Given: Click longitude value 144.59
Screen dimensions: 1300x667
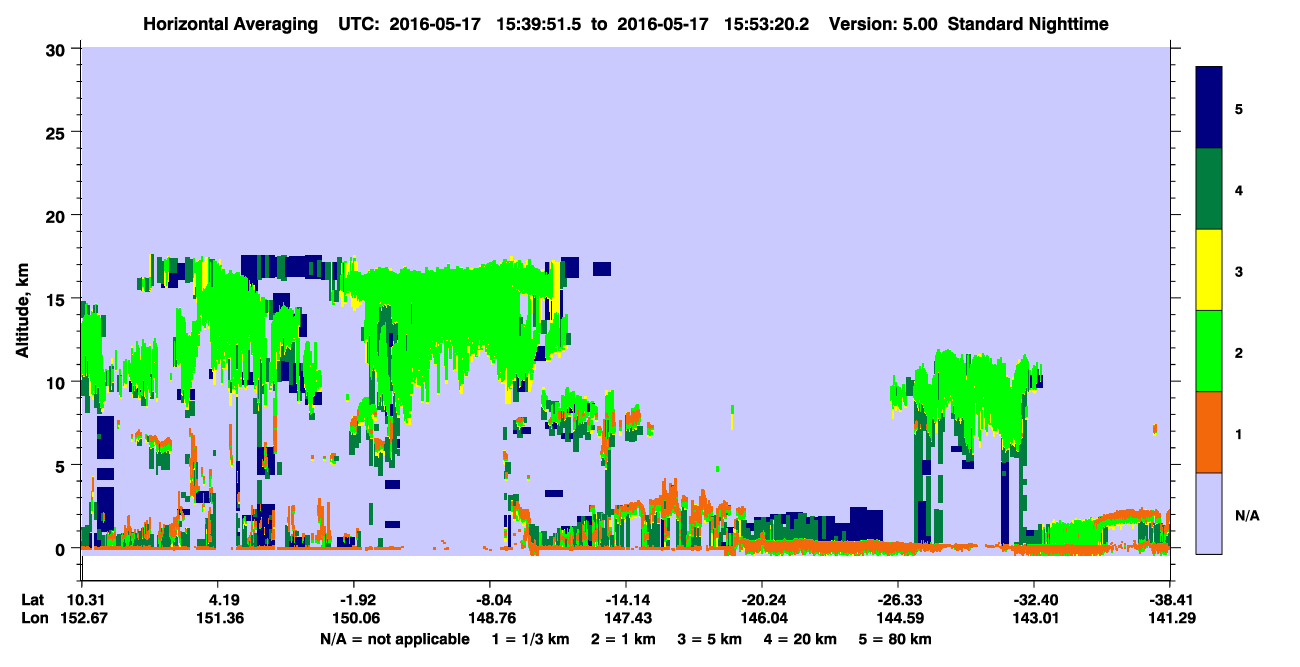Looking at the screenshot, I should coord(898,619).
